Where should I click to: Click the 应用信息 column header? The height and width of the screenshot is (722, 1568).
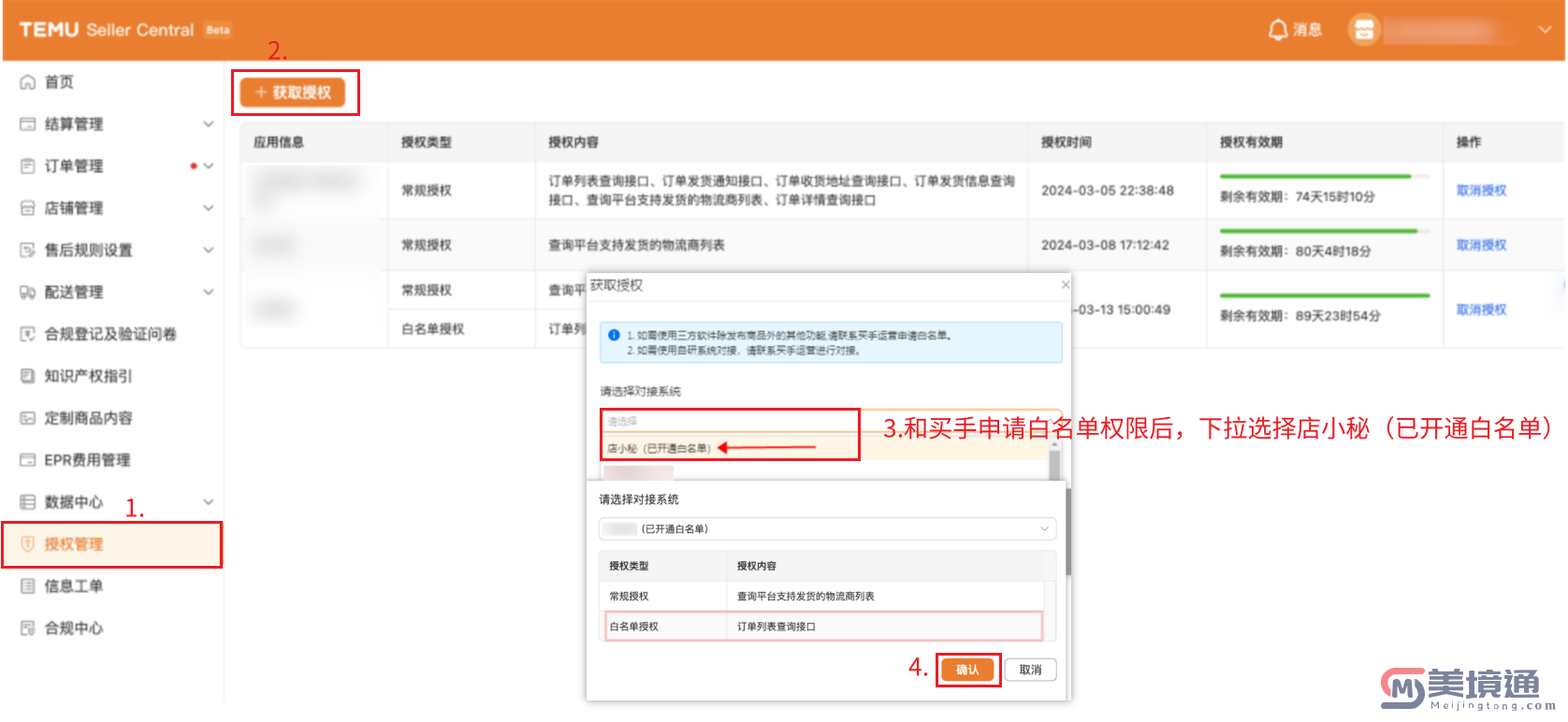point(279,142)
